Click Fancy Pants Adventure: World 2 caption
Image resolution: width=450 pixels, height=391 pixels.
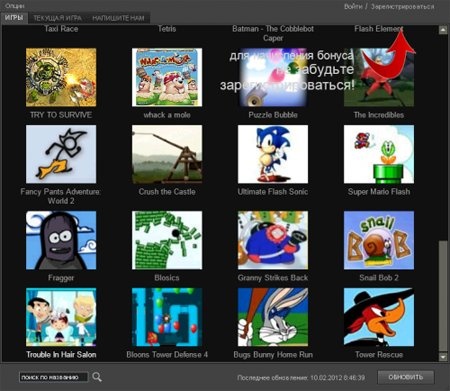point(61,196)
